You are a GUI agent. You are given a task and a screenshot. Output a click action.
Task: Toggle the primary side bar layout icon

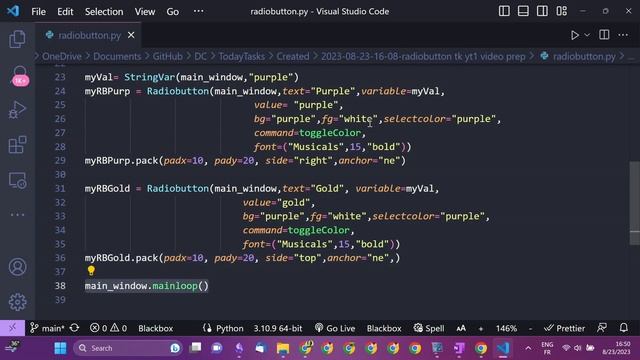[x=504, y=11]
